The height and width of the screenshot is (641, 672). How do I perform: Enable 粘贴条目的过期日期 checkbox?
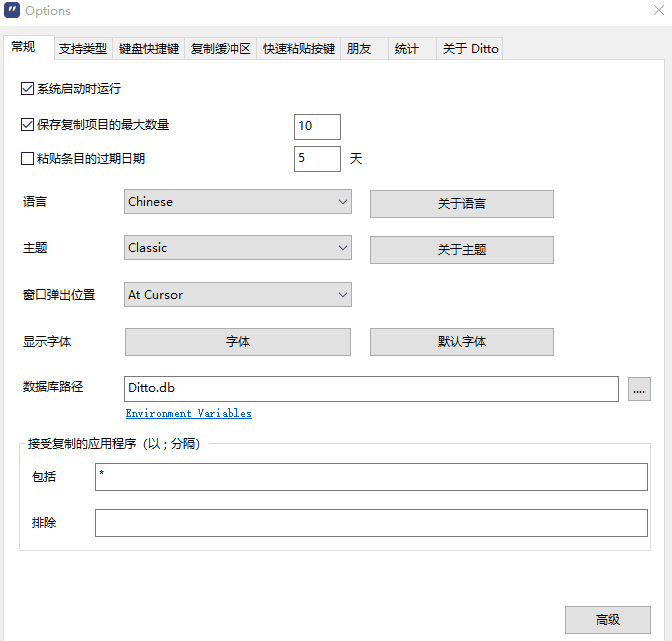pyautogui.click(x=27, y=159)
